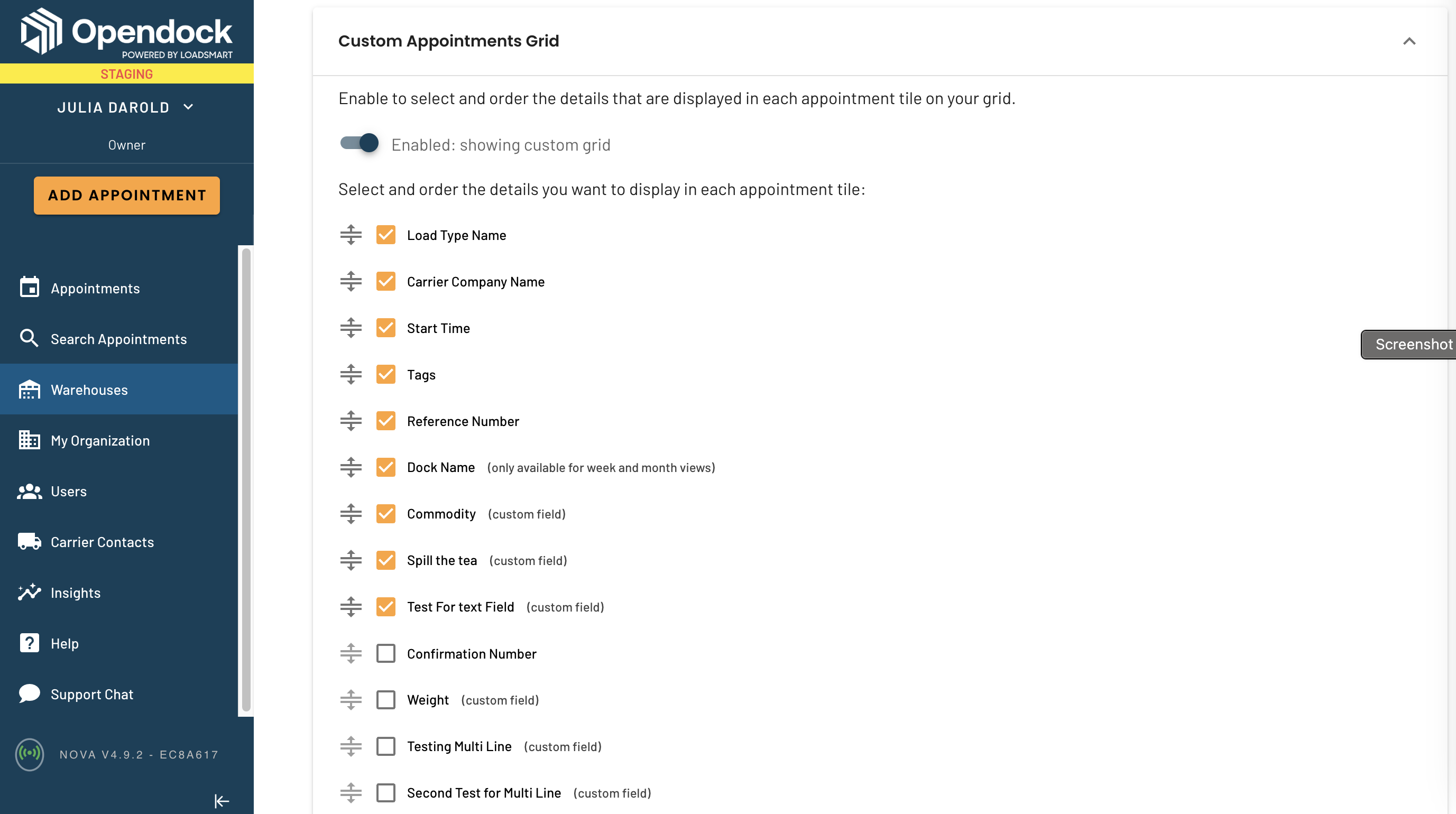Image resolution: width=1456 pixels, height=814 pixels.
Task: Uncheck the Tags checkbox
Action: coord(386,375)
